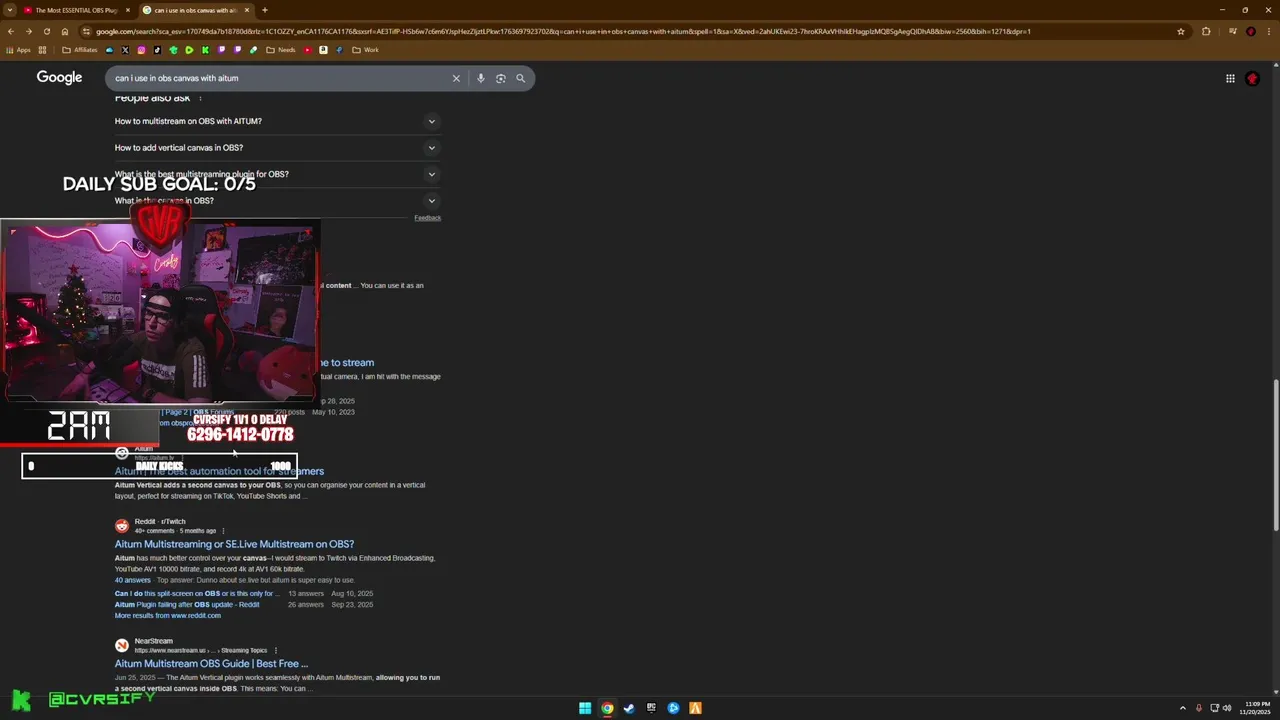This screenshot has height=720, width=1280.
Task: Open the Needs bookmarks folder
Action: click(281, 50)
